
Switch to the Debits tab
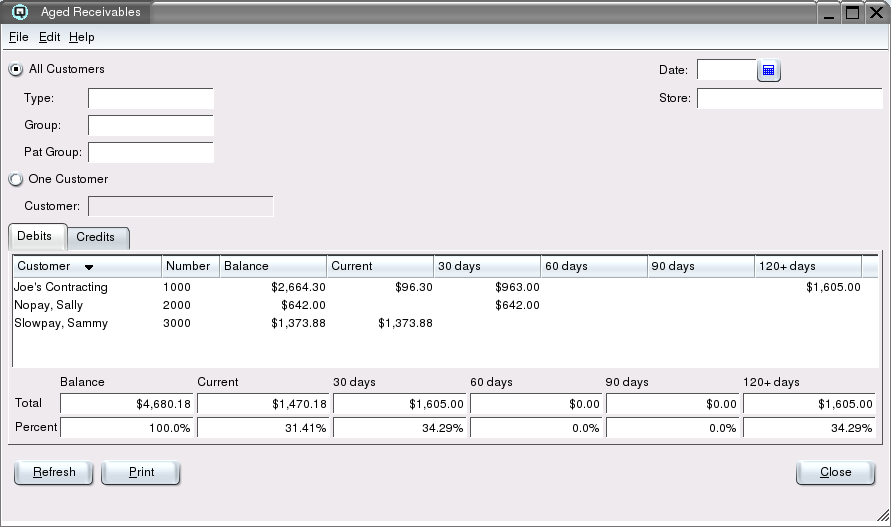[38, 236]
